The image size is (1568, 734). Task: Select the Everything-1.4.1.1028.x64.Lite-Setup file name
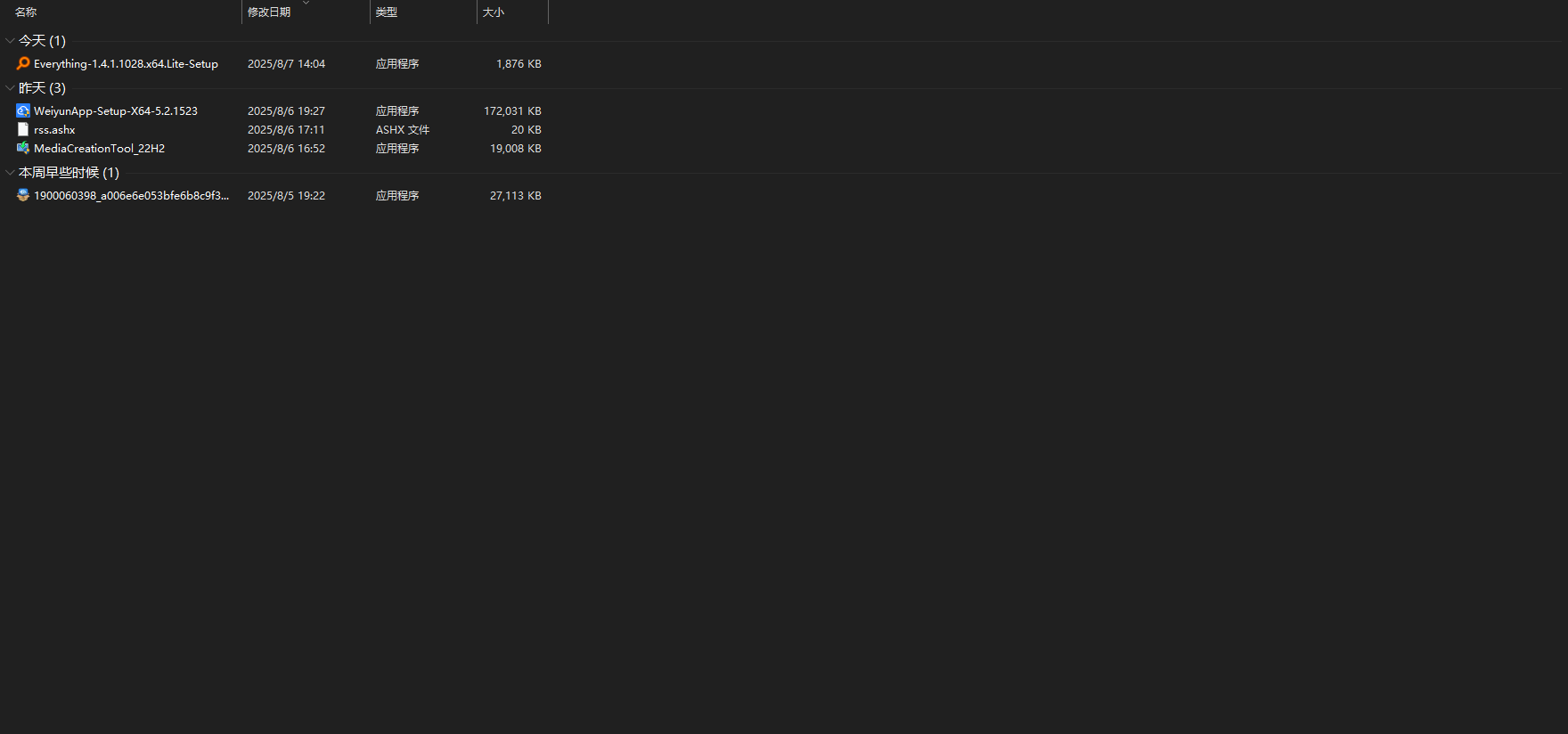pos(126,64)
